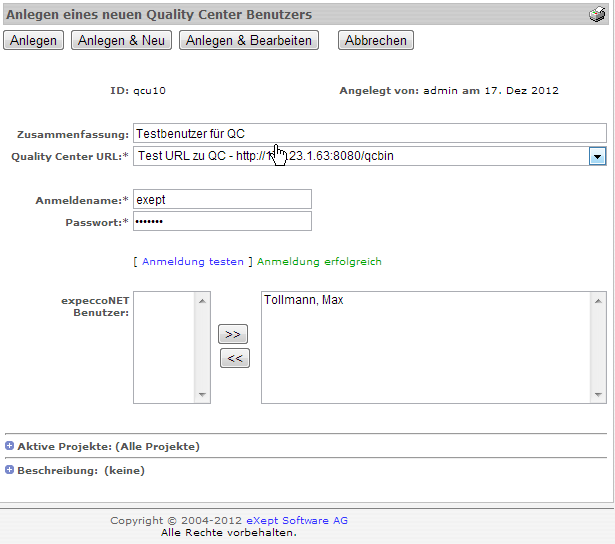Open the eXept Software AG link
The image size is (615, 544).
pos(298,520)
